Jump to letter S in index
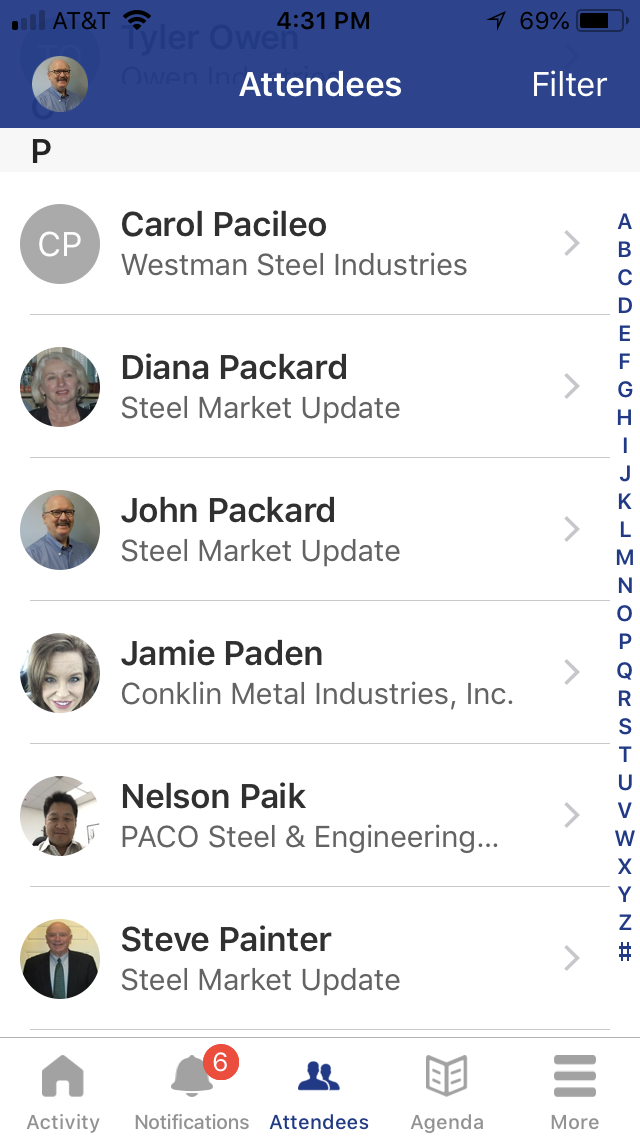640x1136 pixels. click(x=625, y=726)
